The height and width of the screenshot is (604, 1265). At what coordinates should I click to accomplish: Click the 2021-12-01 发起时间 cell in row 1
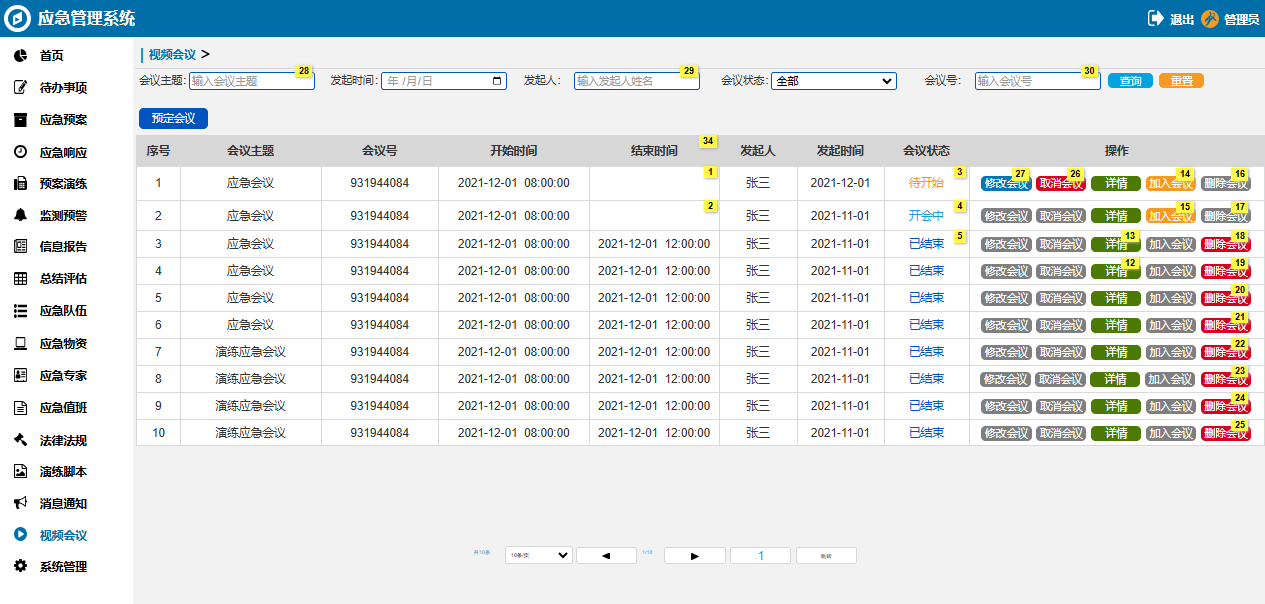[840, 183]
